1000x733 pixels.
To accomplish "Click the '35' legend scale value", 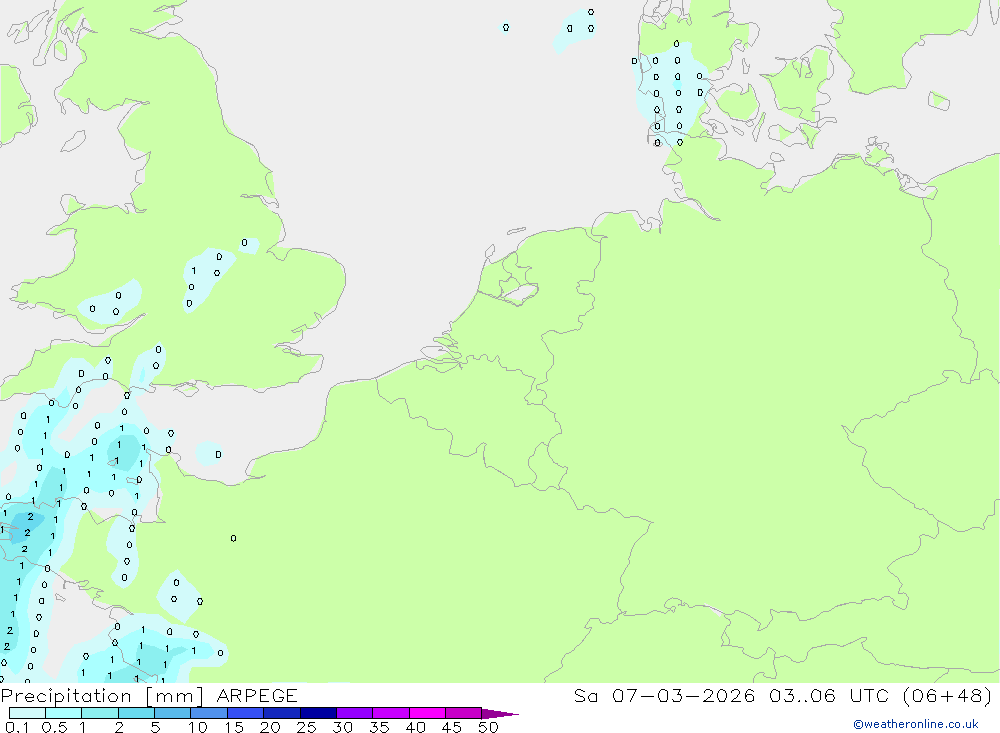I will click(379, 727).
